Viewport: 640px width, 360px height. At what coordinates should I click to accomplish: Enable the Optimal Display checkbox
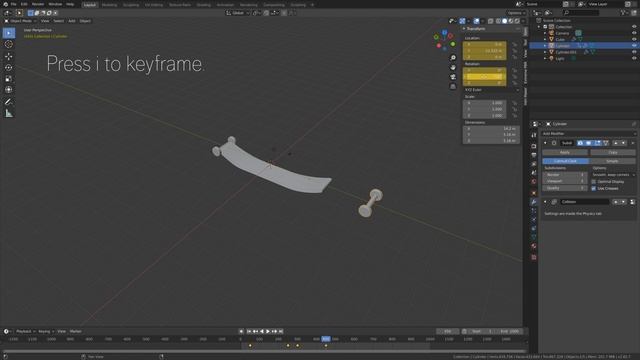(x=593, y=182)
